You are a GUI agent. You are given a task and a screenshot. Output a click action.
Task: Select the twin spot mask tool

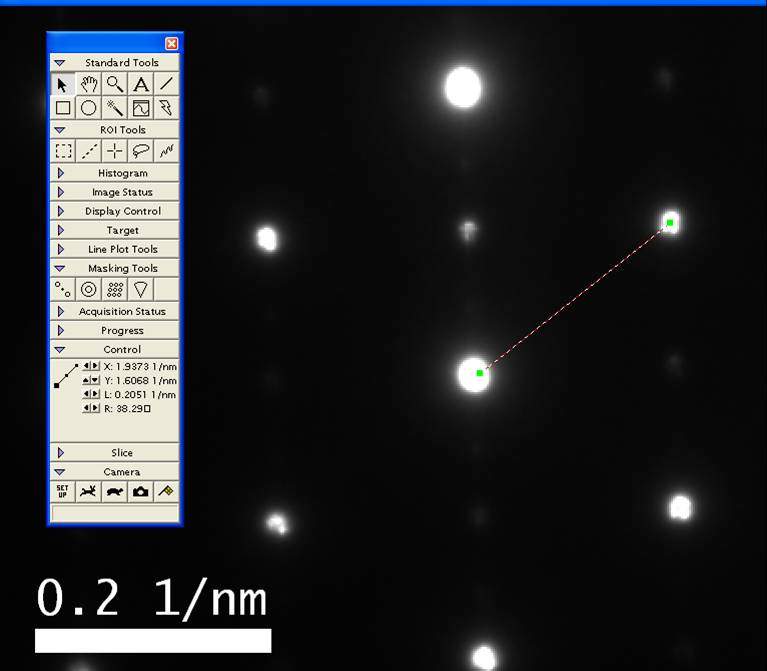(63, 290)
